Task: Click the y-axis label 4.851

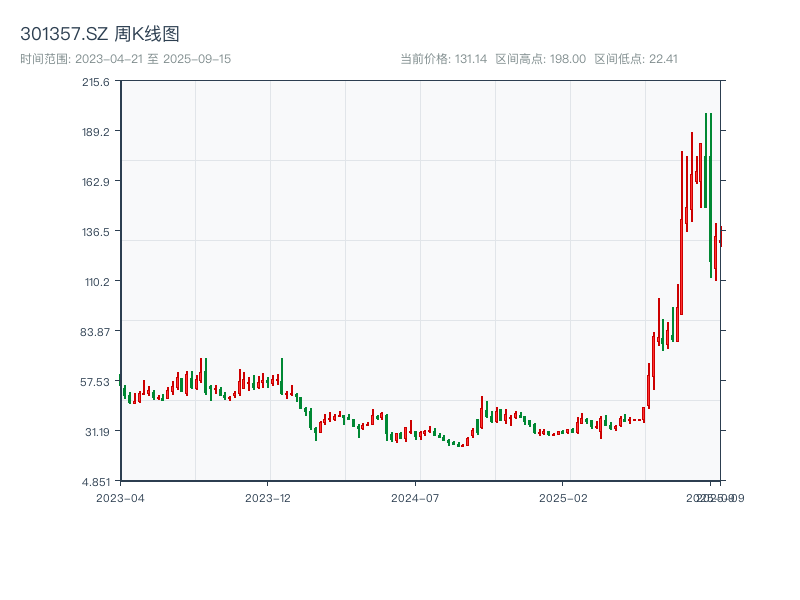Action: 96,482
